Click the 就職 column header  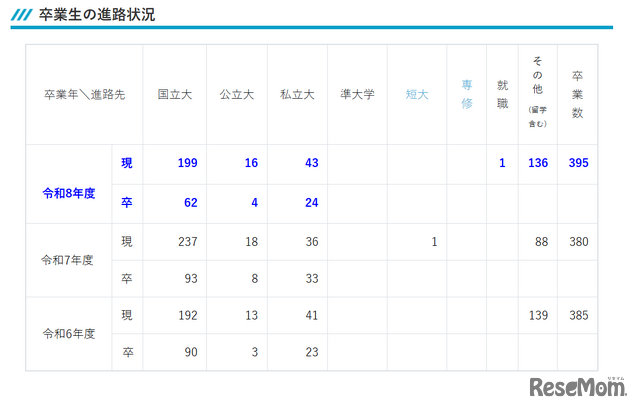pyautogui.click(x=502, y=94)
